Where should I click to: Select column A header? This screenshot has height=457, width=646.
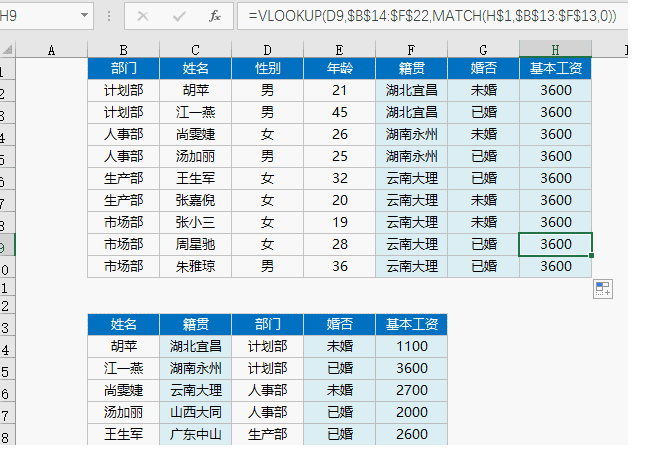[x=51, y=50]
